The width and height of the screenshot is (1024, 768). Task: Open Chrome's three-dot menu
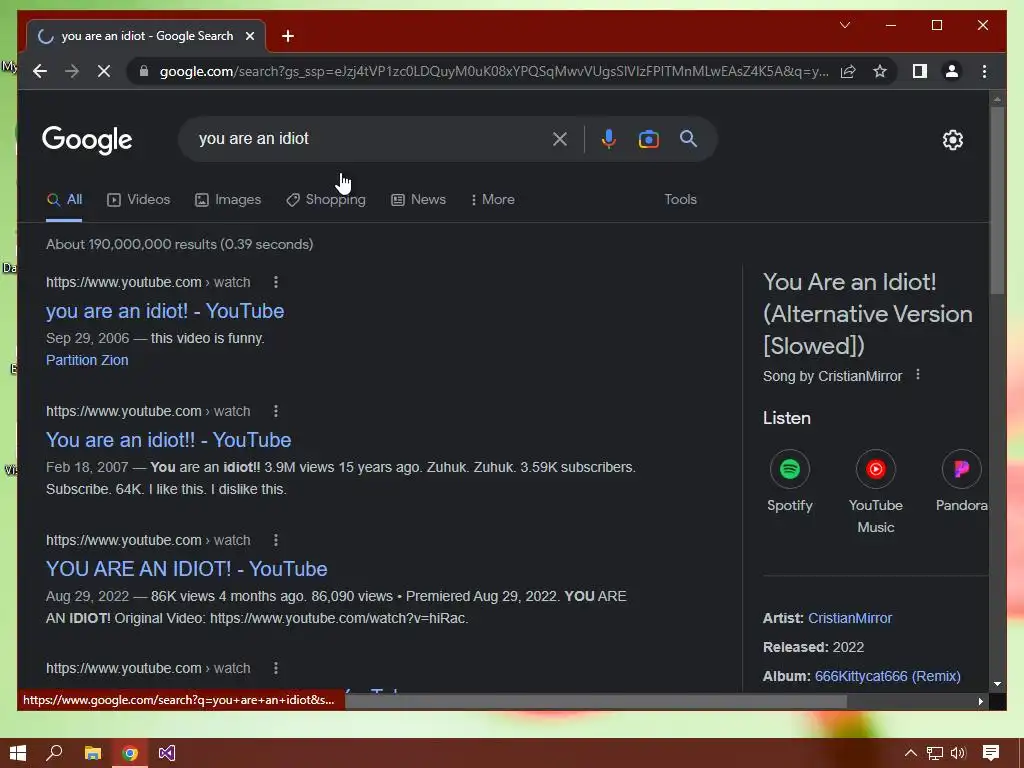(984, 71)
